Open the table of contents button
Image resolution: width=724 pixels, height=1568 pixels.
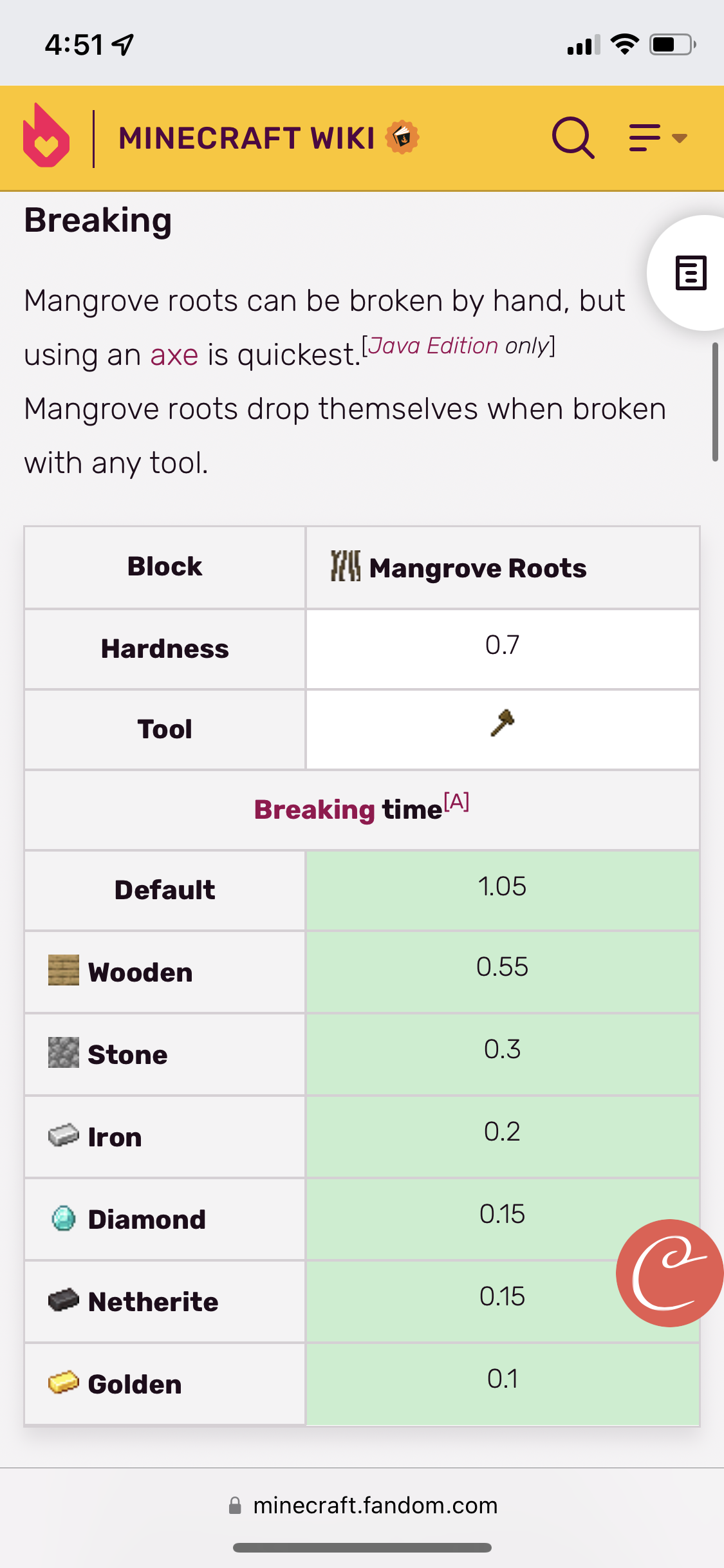[x=691, y=273]
